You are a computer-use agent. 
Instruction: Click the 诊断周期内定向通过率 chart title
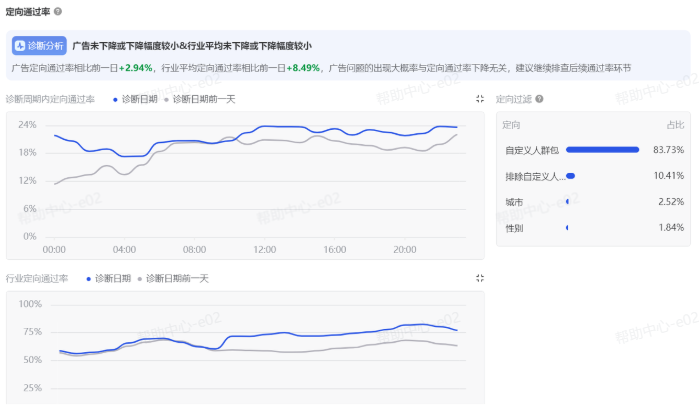50,99
